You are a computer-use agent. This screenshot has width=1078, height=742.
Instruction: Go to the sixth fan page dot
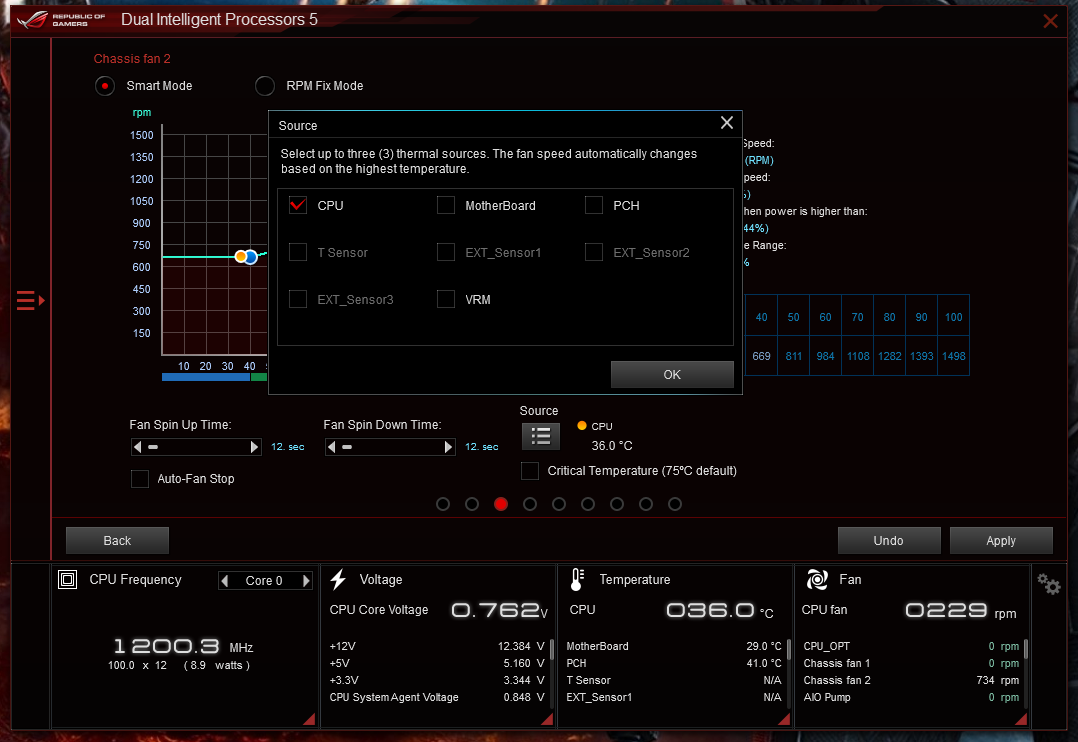pyautogui.click(x=588, y=504)
